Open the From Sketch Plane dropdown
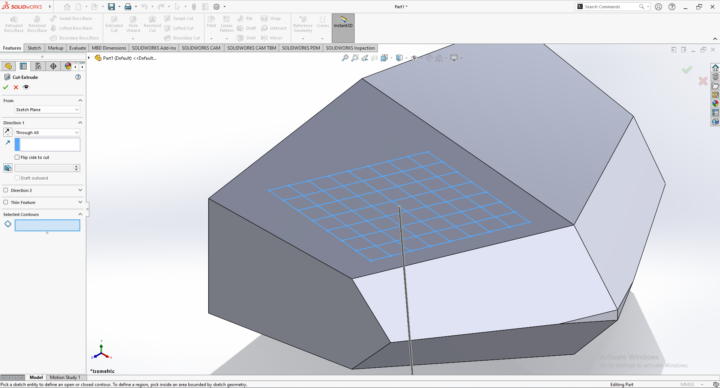 [47, 110]
